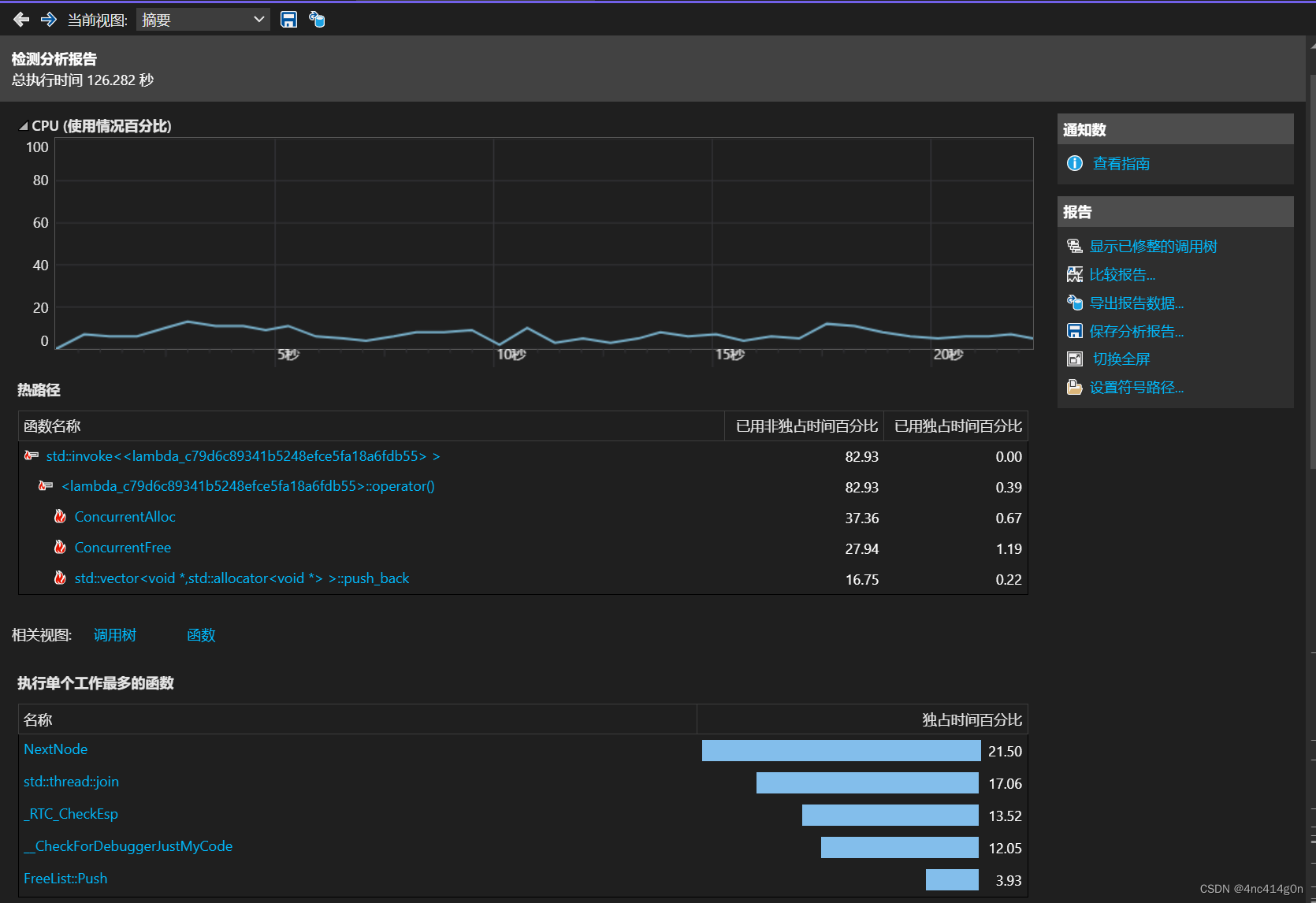Click flame icon beside std::vector push_back

tap(60, 578)
